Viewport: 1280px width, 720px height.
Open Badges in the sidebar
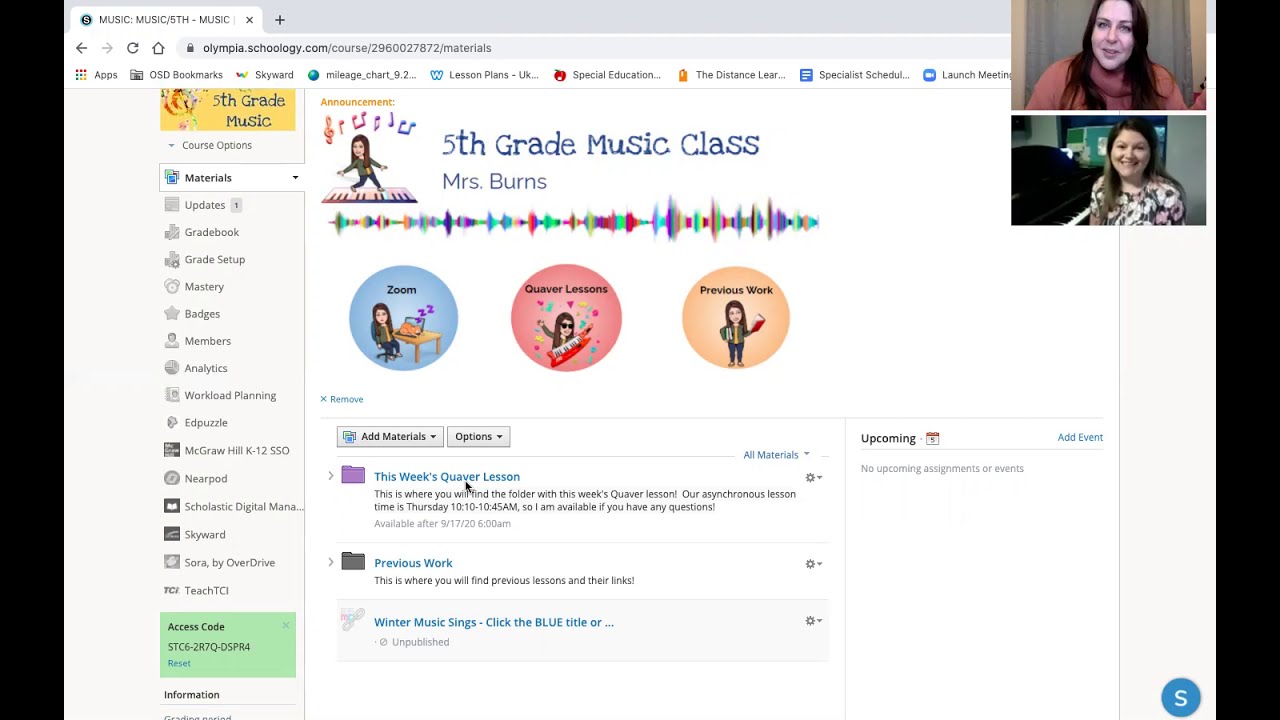(202, 314)
